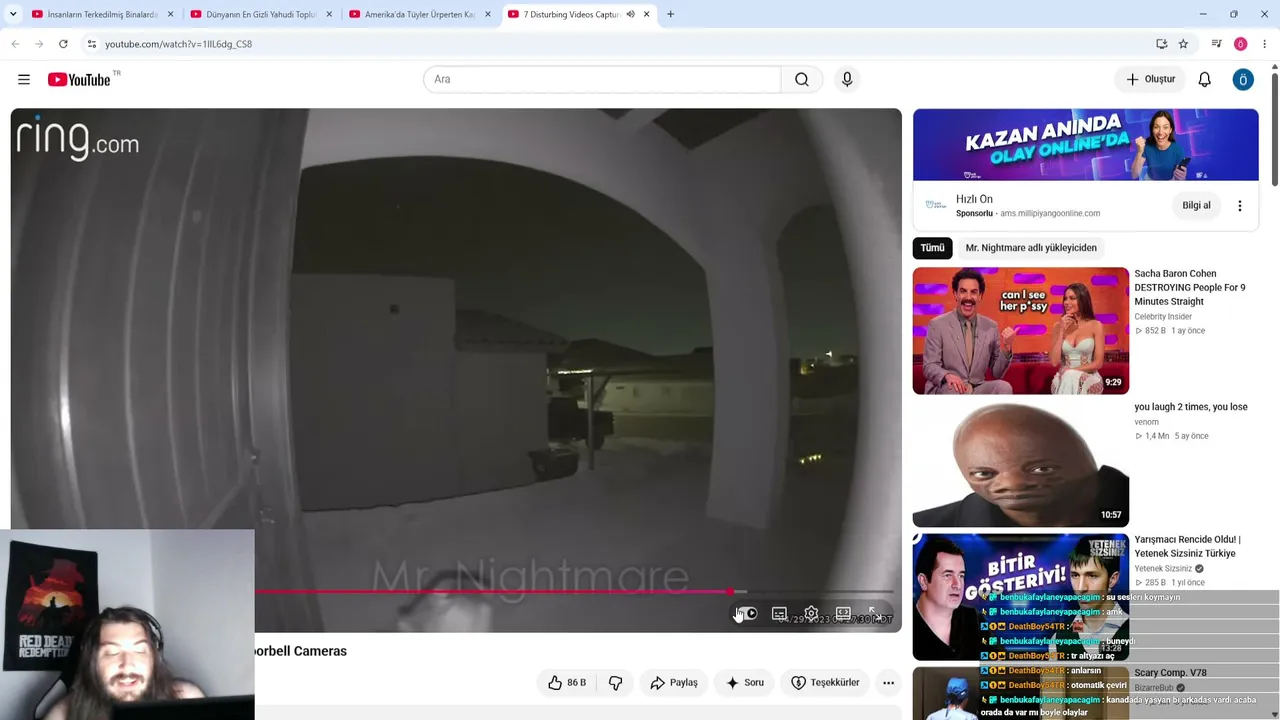The image size is (1280, 720).
Task: Reload the page in Chrome
Action: coord(63,44)
